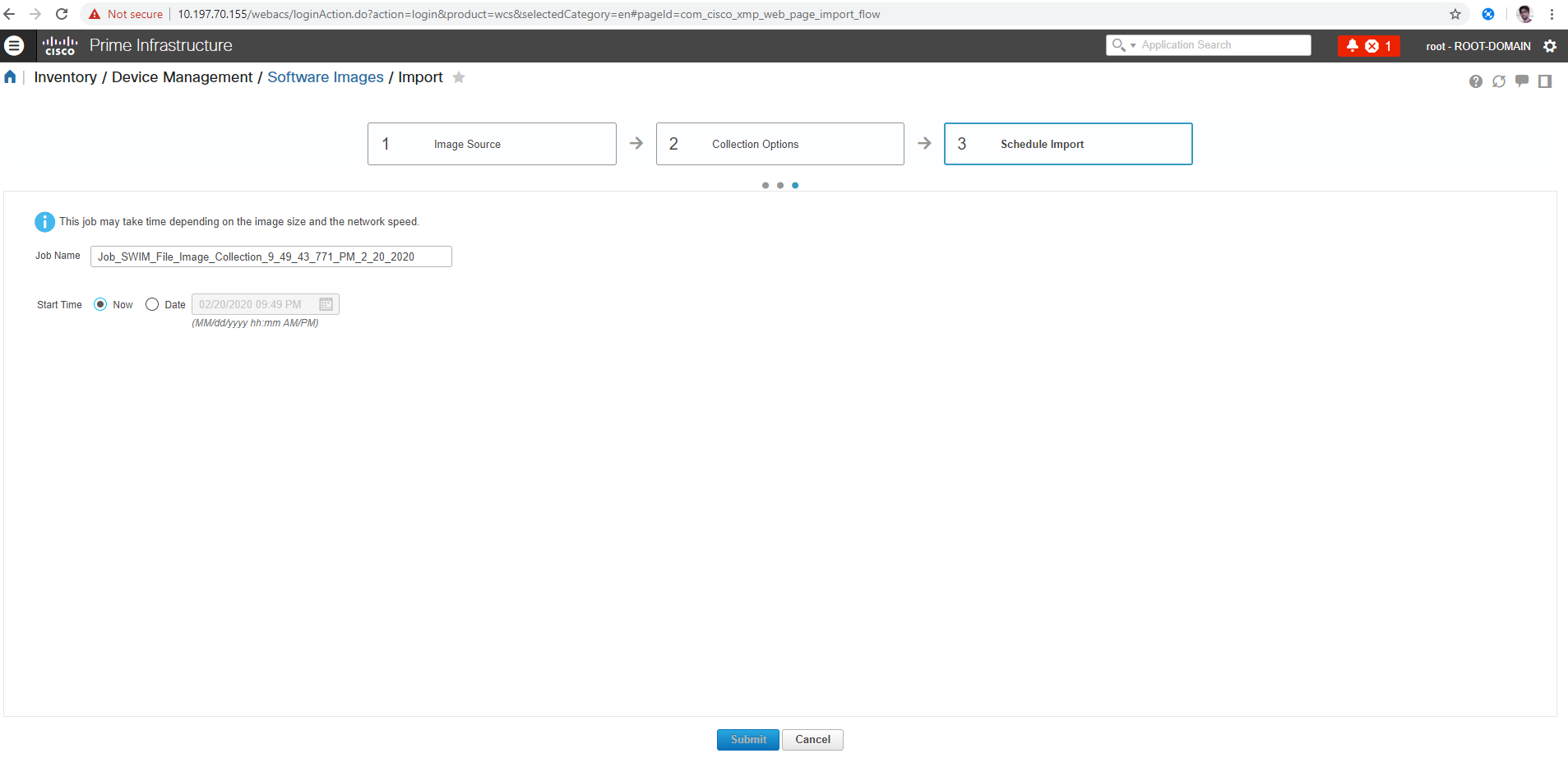Click the Inventory breadcrumb text
The image size is (1568, 781).
click(x=66, y=77)
